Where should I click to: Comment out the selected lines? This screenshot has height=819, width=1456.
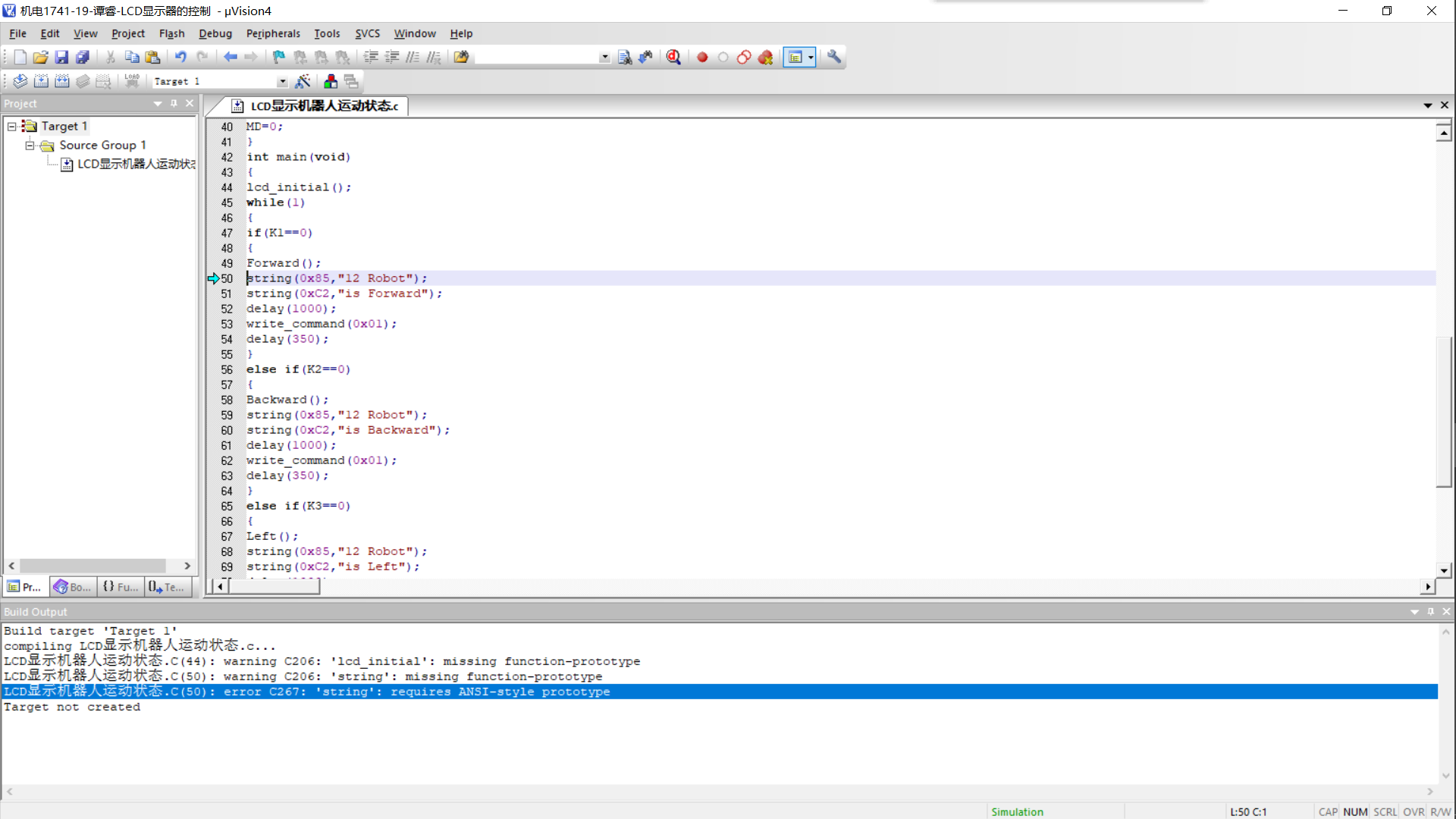pos(413,57)
